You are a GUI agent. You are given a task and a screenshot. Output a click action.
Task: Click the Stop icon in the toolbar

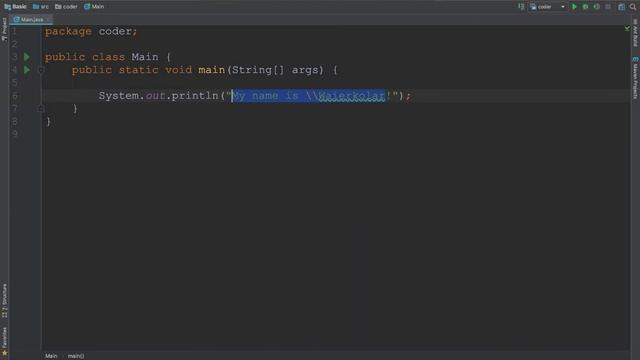point(608,7)
